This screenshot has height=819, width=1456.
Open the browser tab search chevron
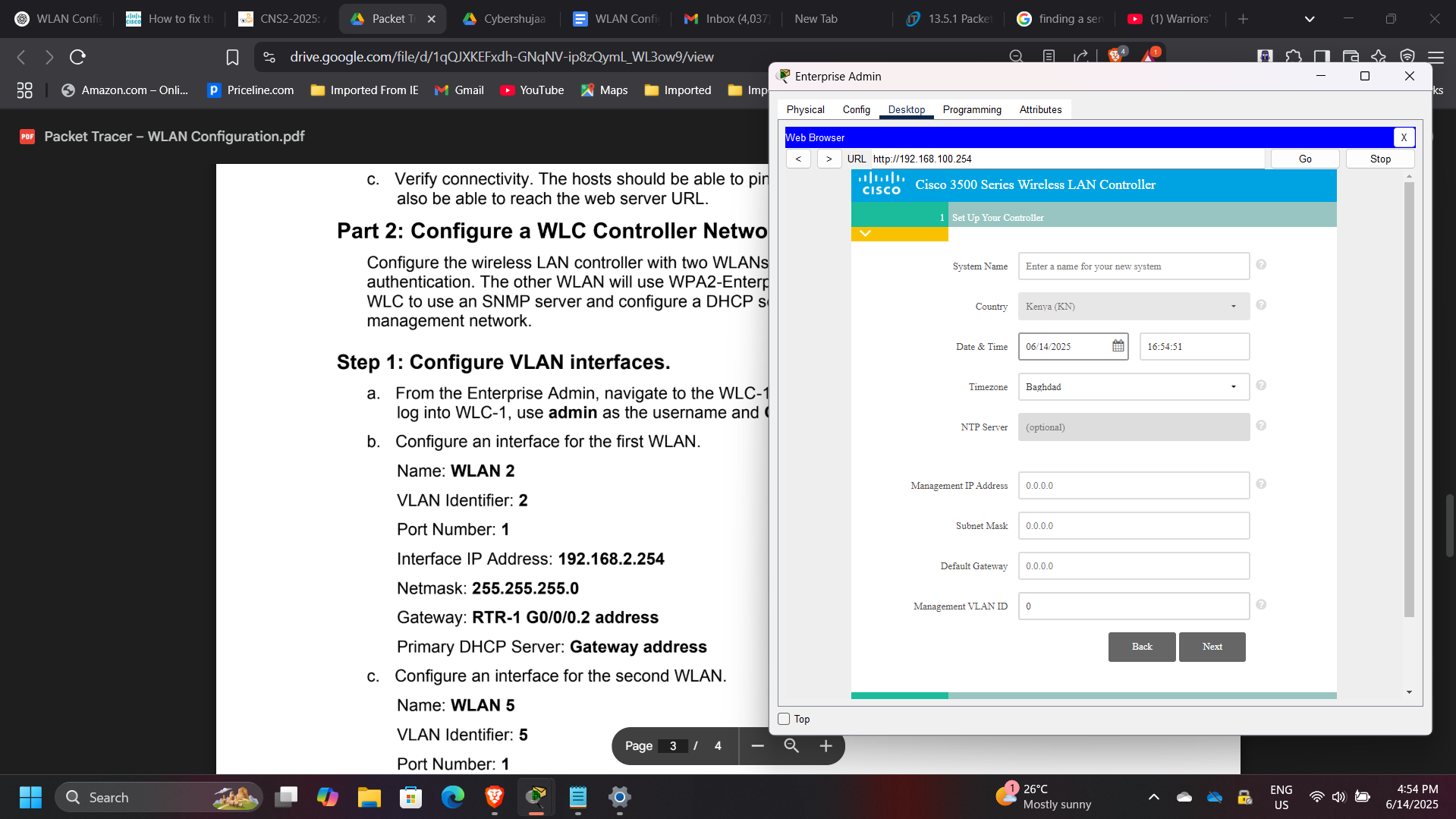pyautogui.click(x=1309, y=18)
